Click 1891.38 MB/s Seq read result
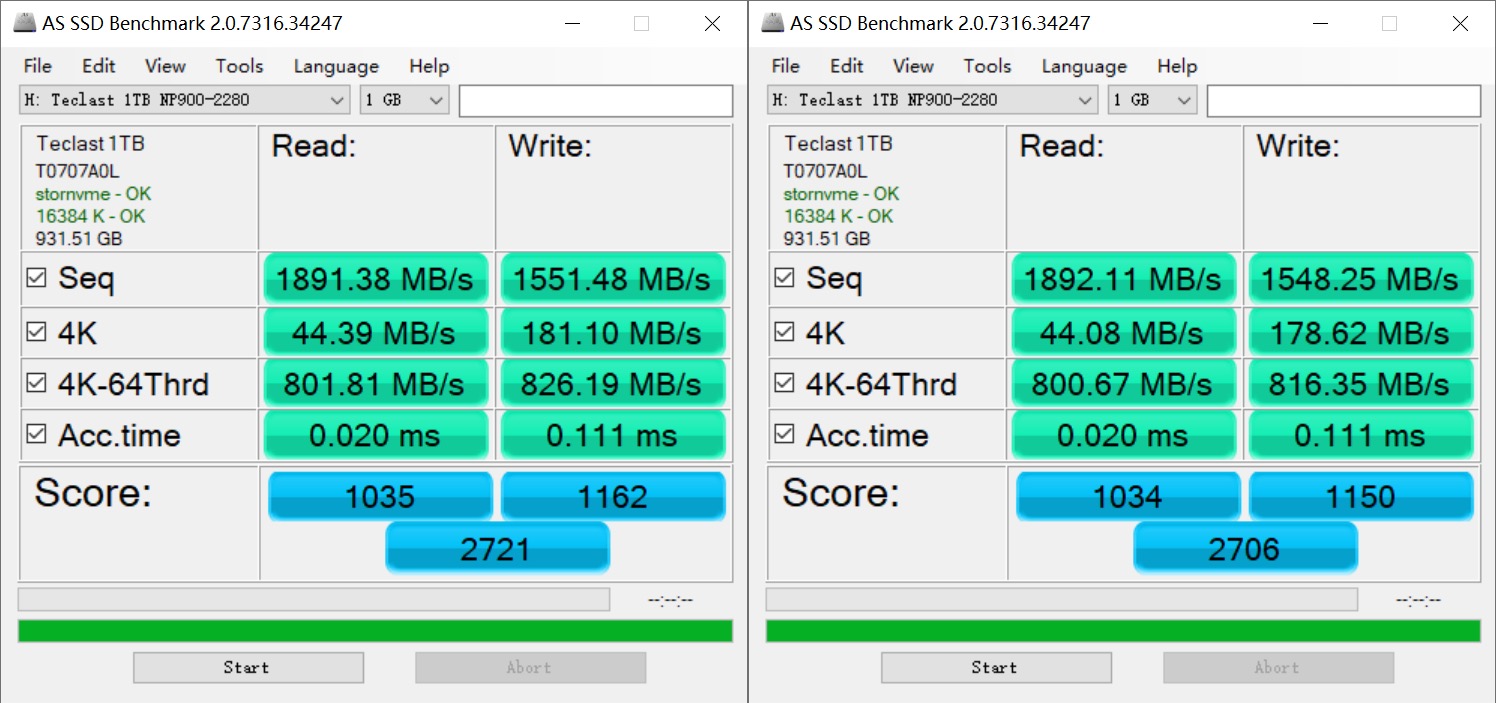This screenshot has height=703, width=1496. pos(376,279)
